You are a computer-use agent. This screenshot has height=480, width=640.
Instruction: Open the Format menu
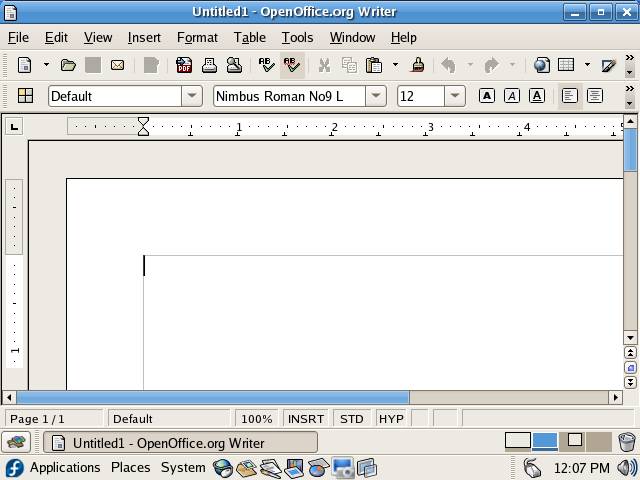point(197,37)
